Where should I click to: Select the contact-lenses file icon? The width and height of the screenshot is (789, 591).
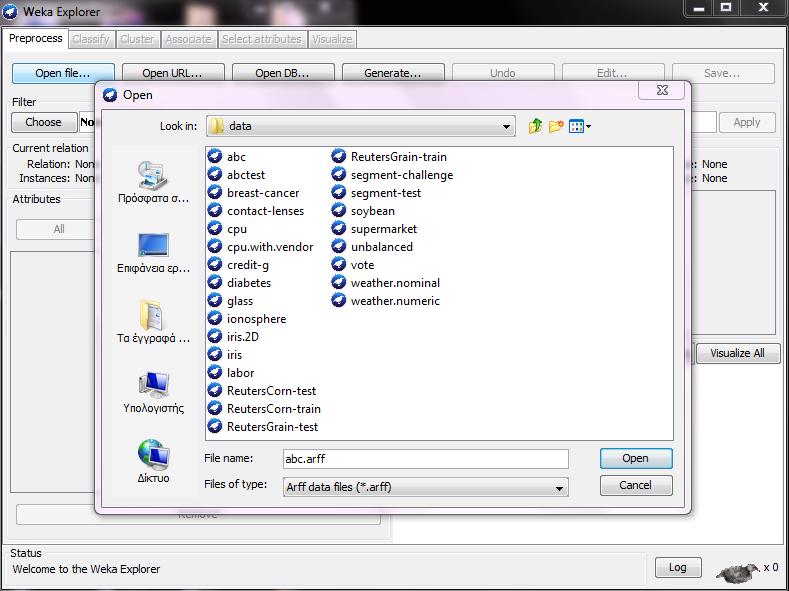[x=215, y=211]
